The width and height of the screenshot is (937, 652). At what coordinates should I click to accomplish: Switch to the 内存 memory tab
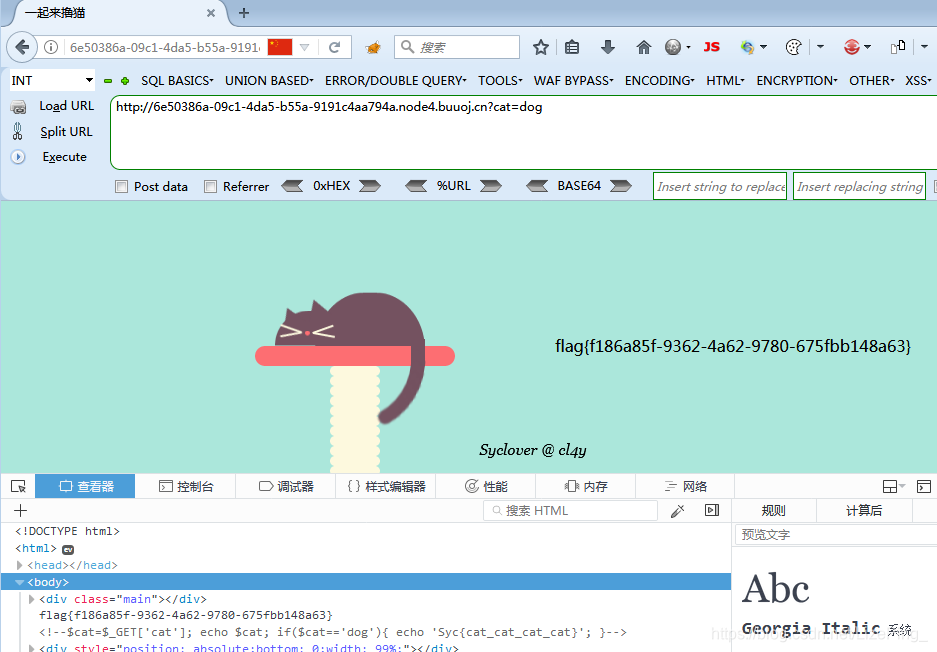586,486
